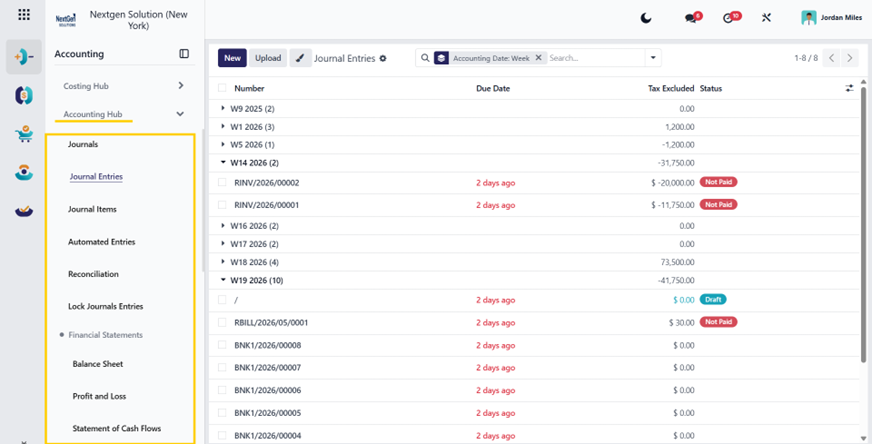This screenshot has width=872, height=444.
Task: Open the checkmark bowl app icon
Action: click(24, 211)
